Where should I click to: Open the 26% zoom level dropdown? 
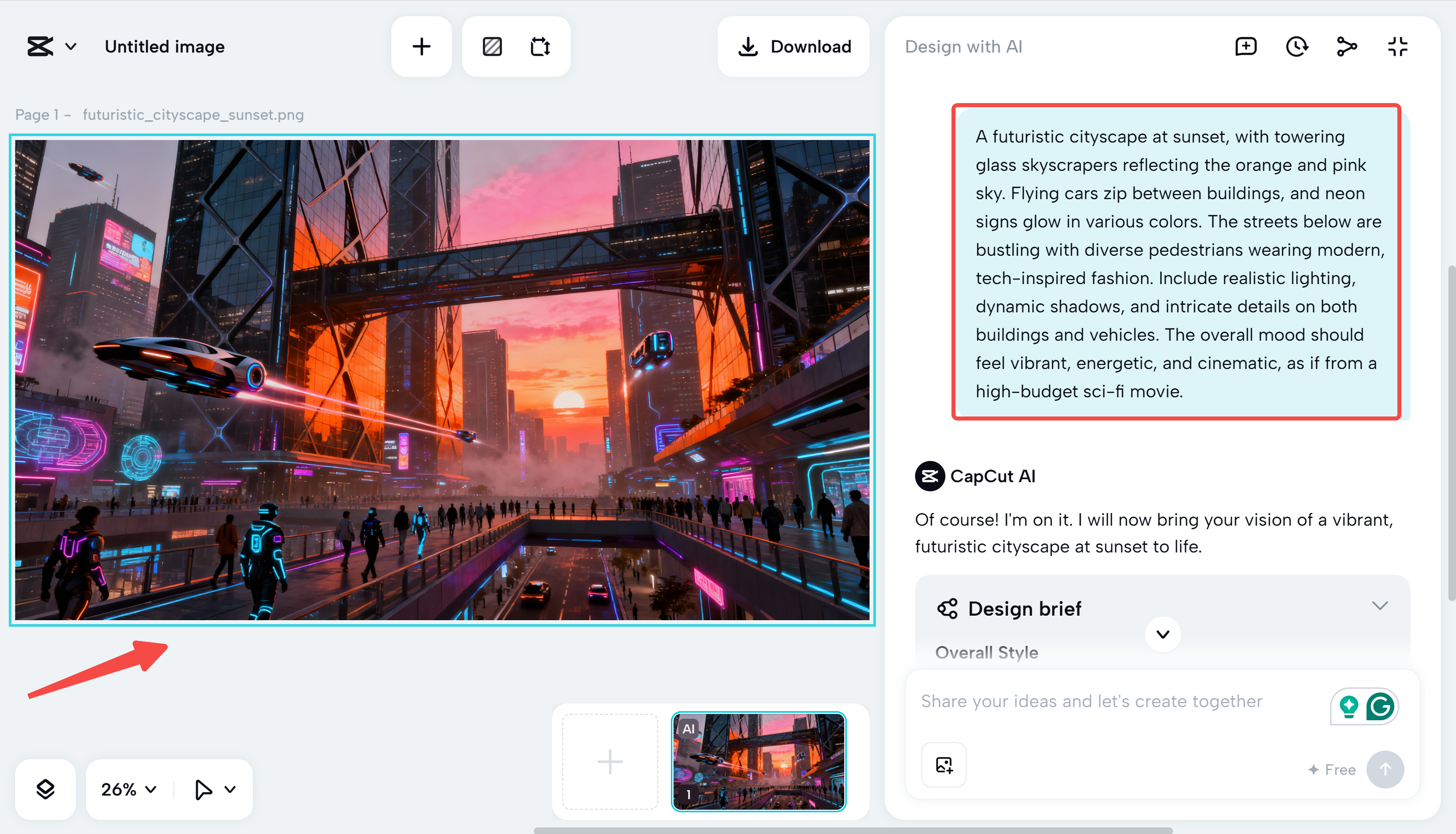[128, 790]
